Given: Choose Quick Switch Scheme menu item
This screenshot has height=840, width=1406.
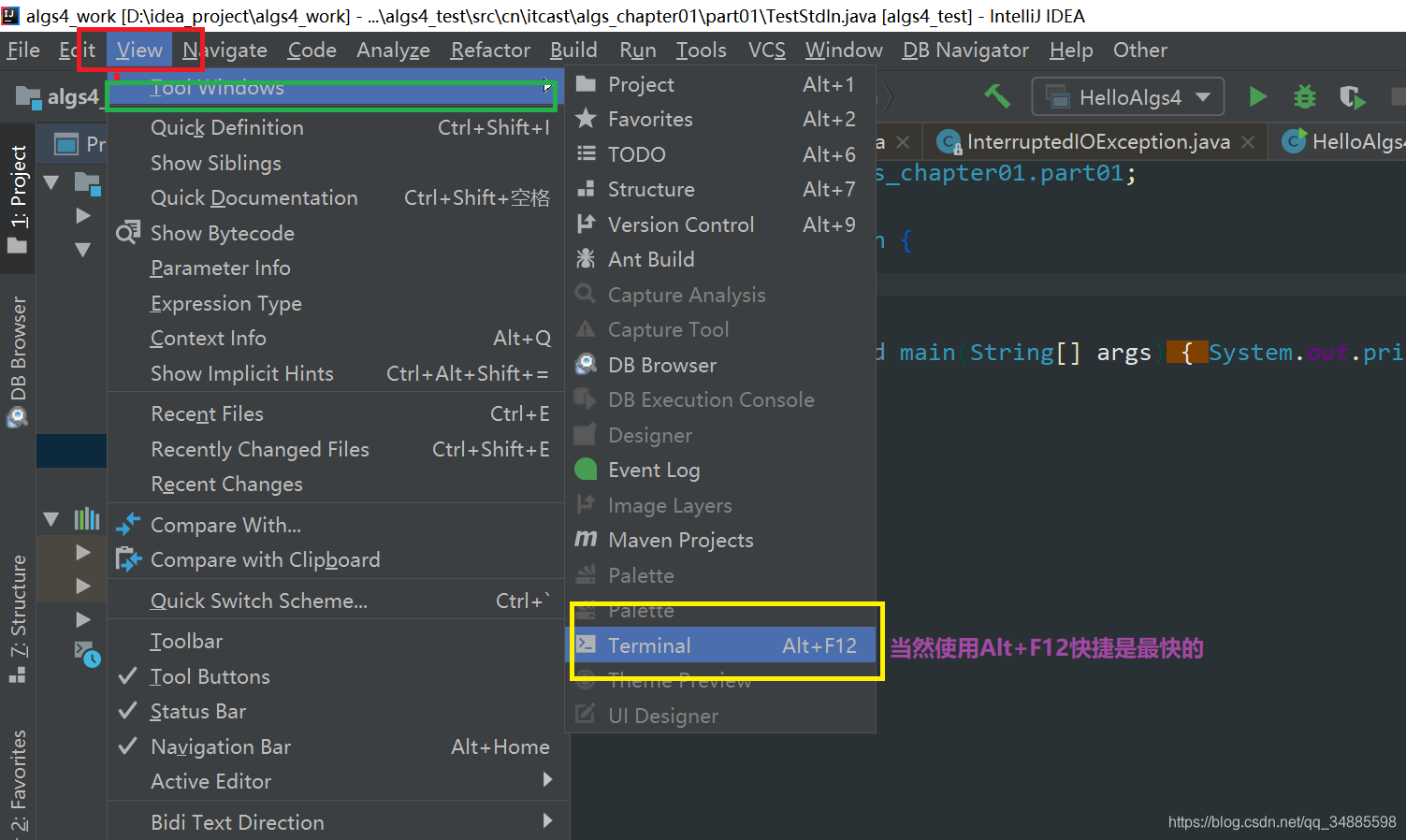Looking at the screenshot, I should 338,601.
